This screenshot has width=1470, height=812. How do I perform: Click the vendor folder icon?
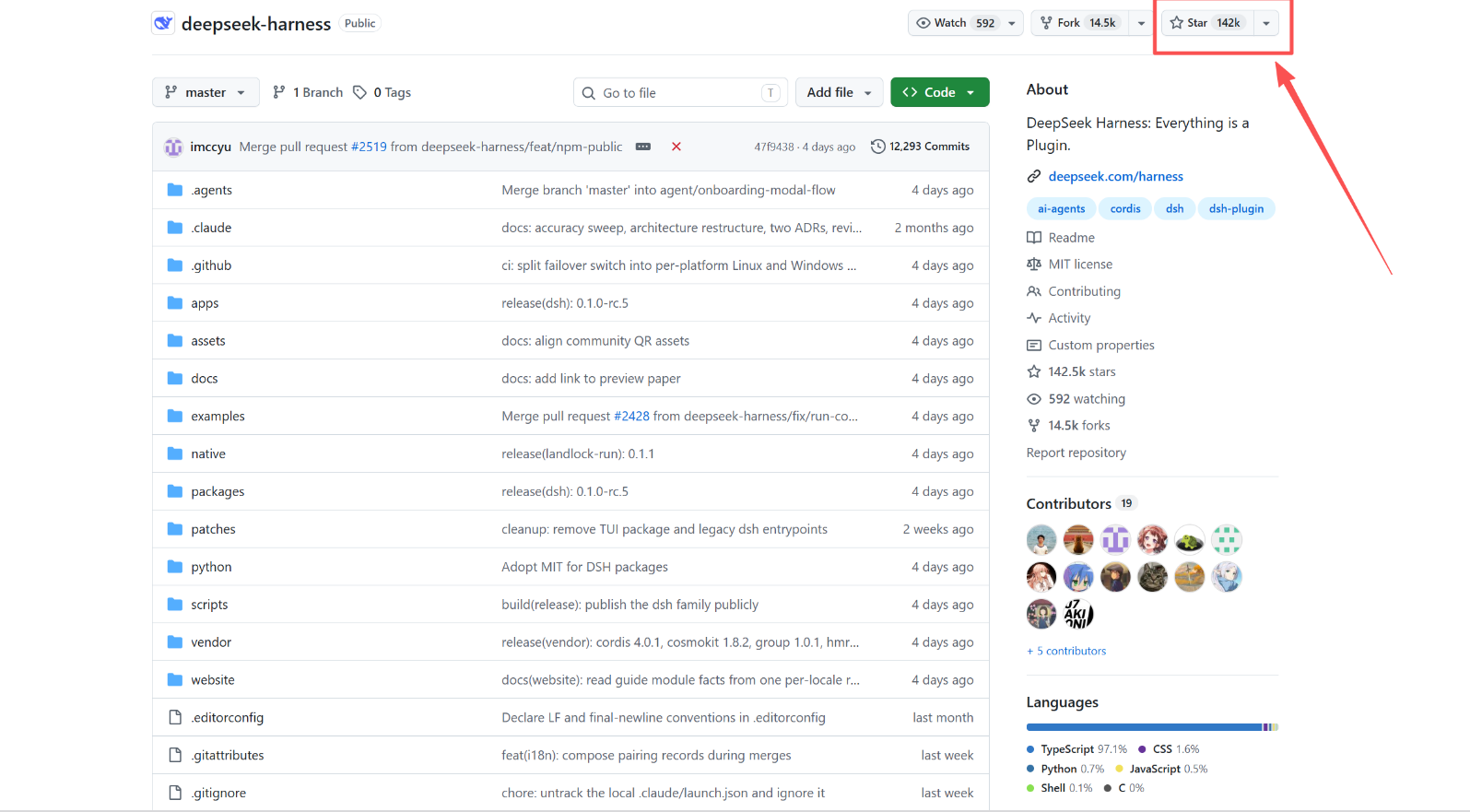(175, 642)
